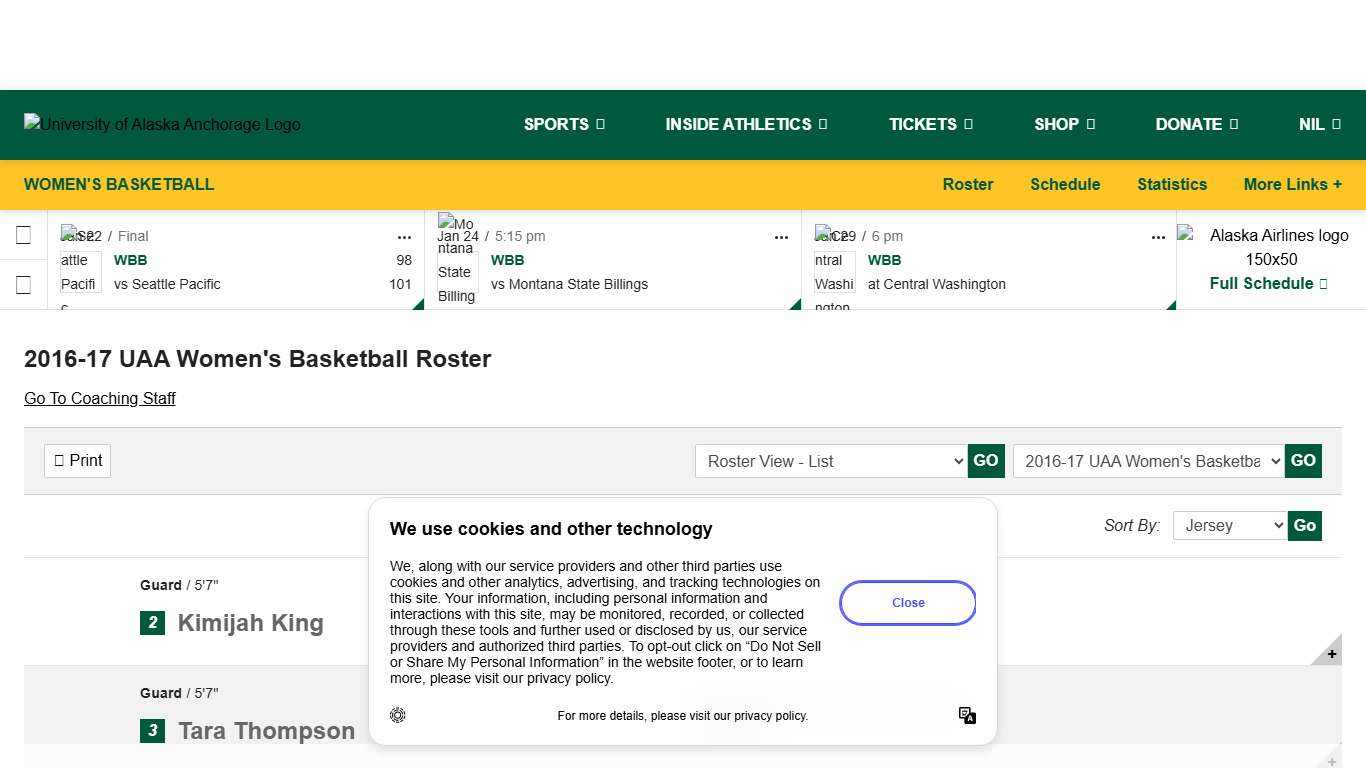Open the ellipsis menu on Montana State Billings game
1366x768 pixels.
(x=781, y=237)
